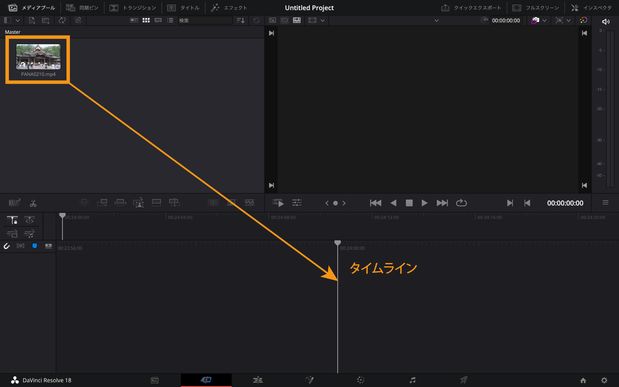This screenshot has height=387, width=619.
Task: Click the close up edit icon
Action: (139, 203)
